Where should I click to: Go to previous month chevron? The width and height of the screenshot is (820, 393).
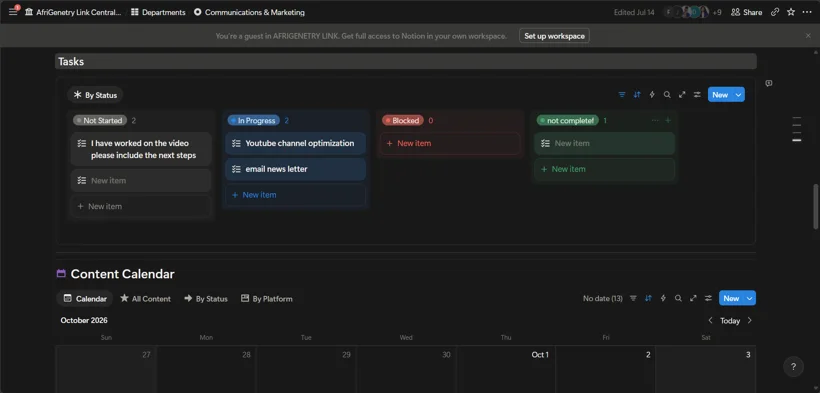point(710,320)
